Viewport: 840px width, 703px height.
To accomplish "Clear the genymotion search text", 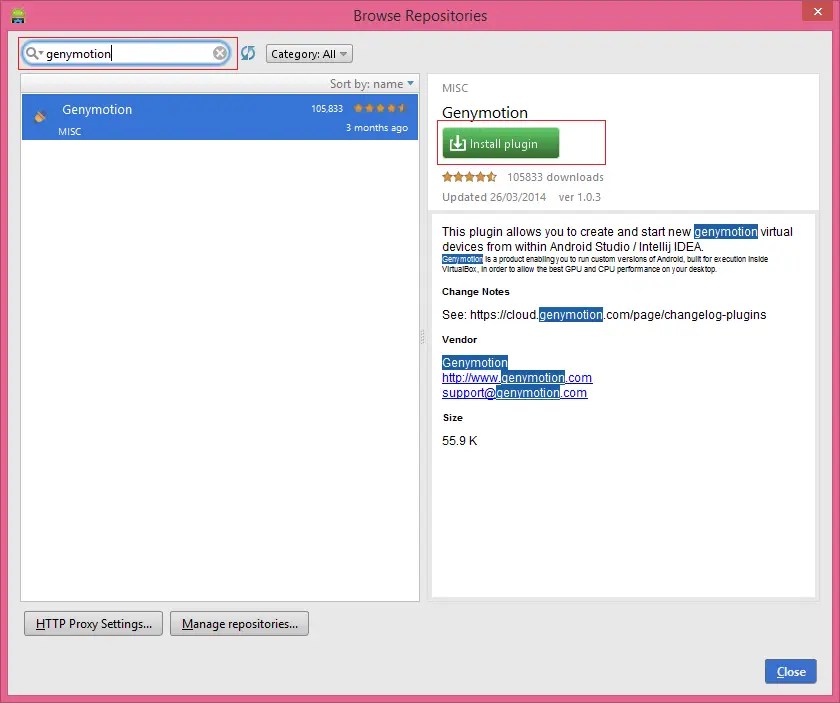I will (220, 53).
